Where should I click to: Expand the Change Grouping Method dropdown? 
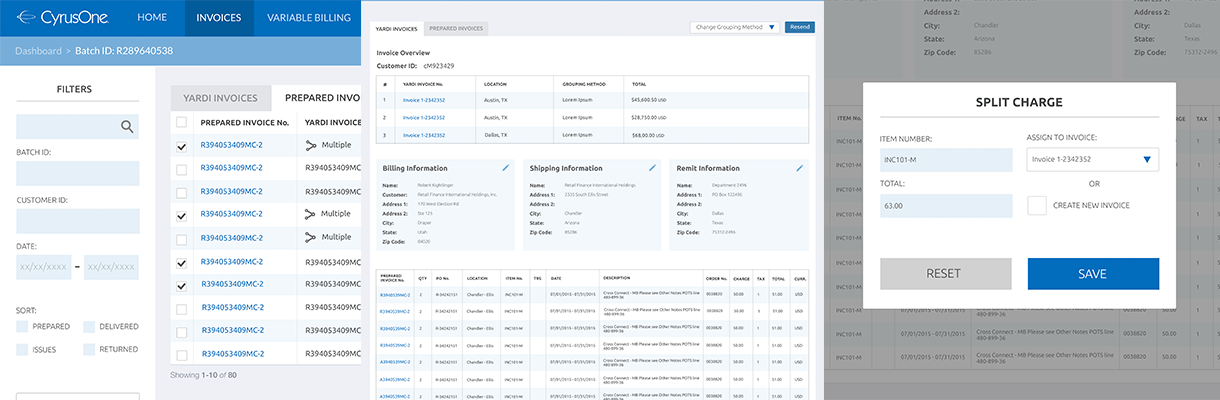point(735,28)
